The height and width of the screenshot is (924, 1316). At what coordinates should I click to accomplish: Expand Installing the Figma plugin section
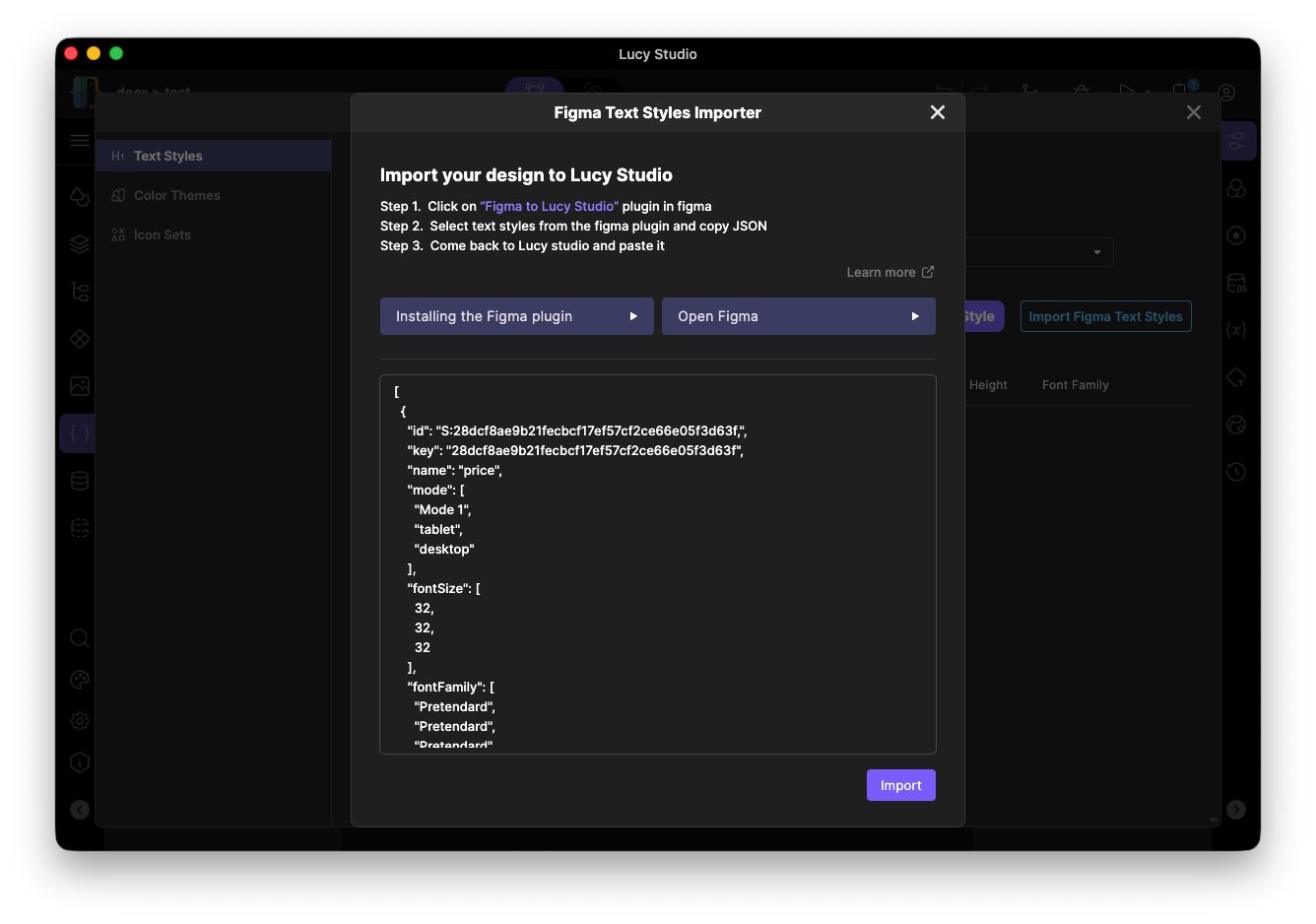pos(517,316)
